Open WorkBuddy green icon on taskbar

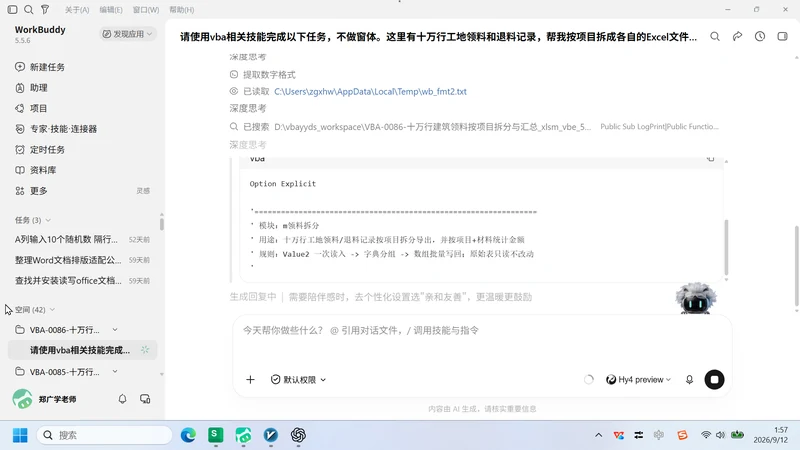click(243, 435)
